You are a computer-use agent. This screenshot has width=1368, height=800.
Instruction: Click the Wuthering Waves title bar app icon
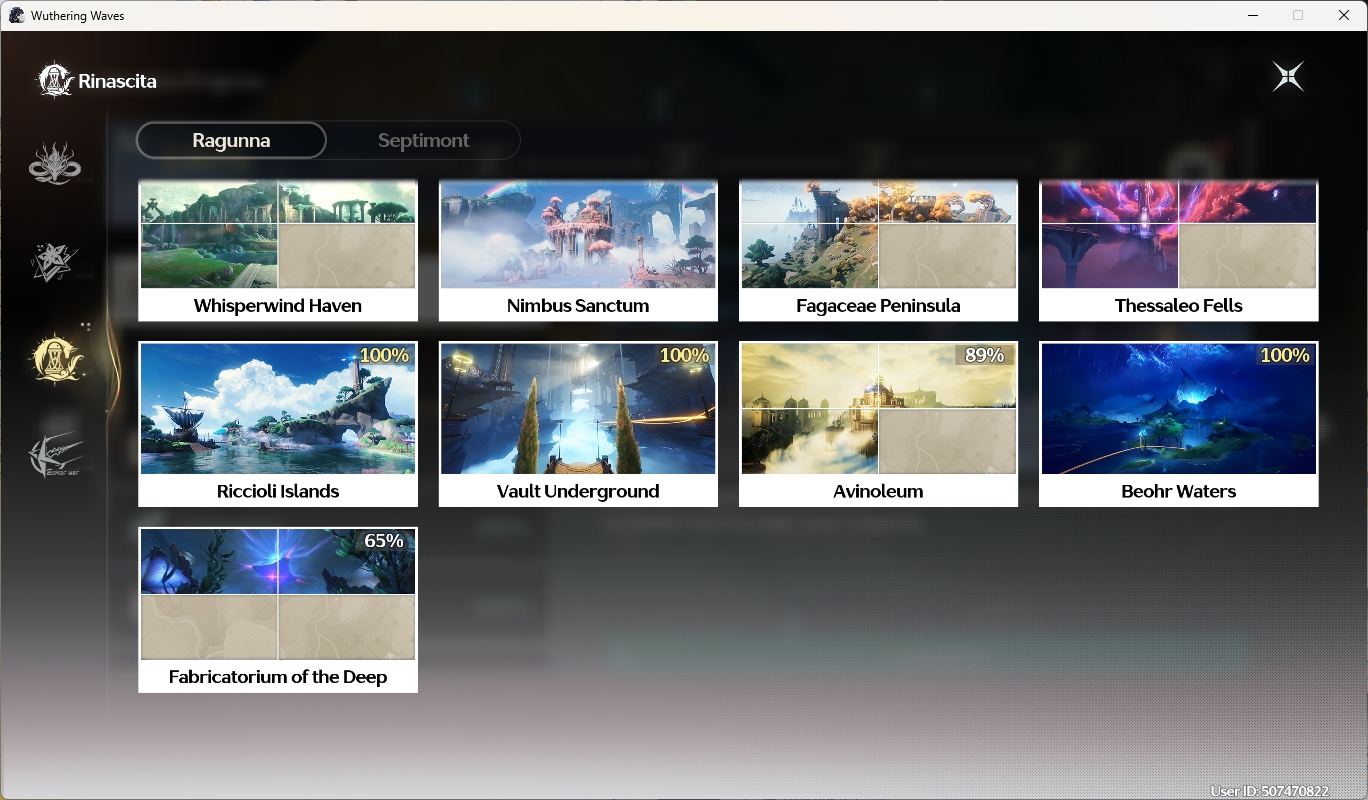tap(16, 15)
